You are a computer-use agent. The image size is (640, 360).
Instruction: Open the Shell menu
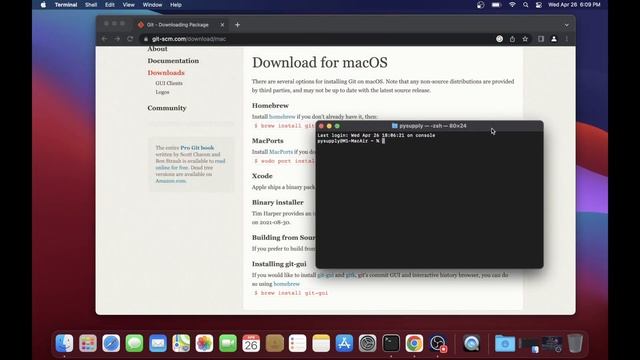coord(91,5)
